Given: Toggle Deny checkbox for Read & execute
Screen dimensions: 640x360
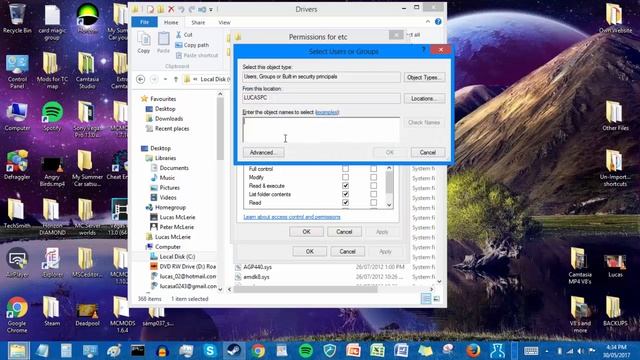Looking at the screenshot, I should point(373,186).
